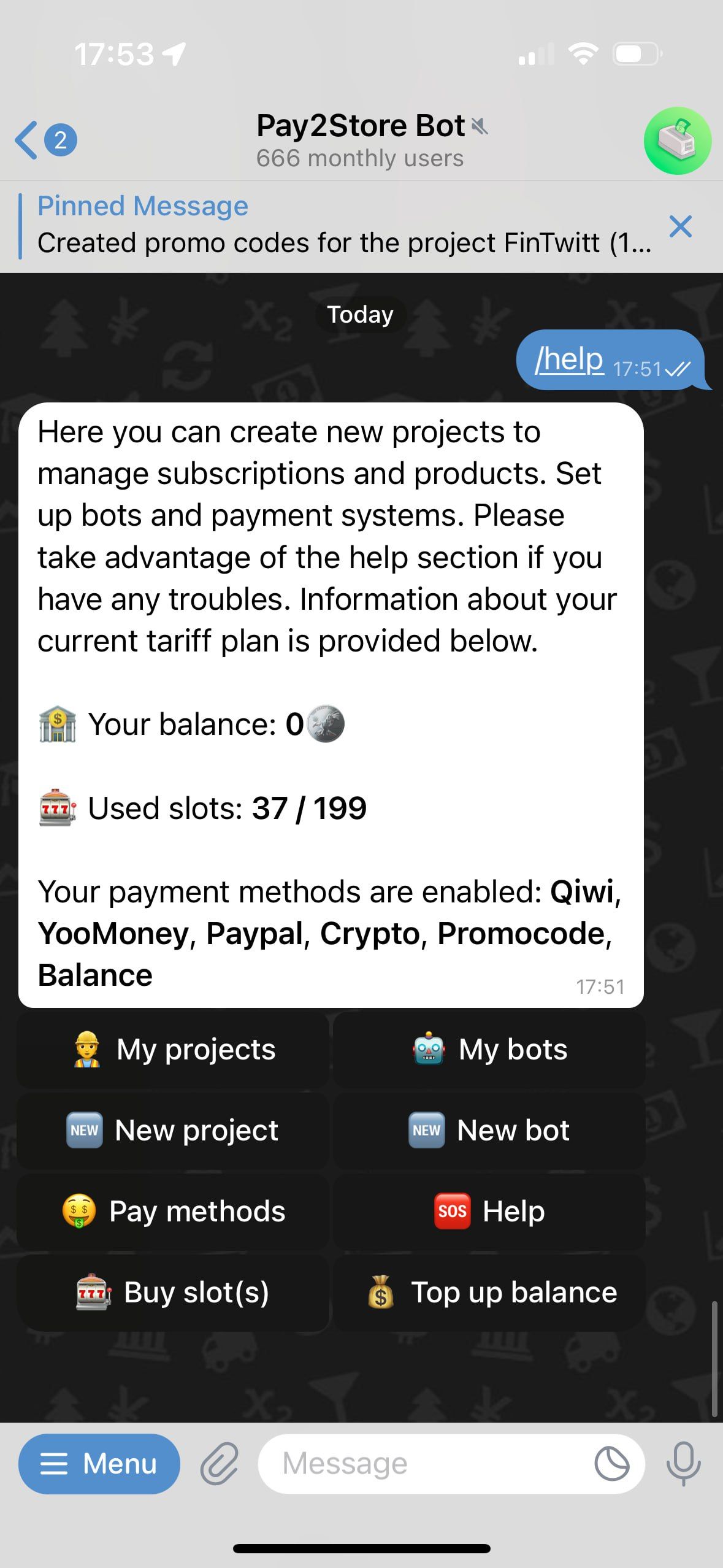Choose Top up balance
This screenshot has width=723, height=1568.
tap(489, 1293)
